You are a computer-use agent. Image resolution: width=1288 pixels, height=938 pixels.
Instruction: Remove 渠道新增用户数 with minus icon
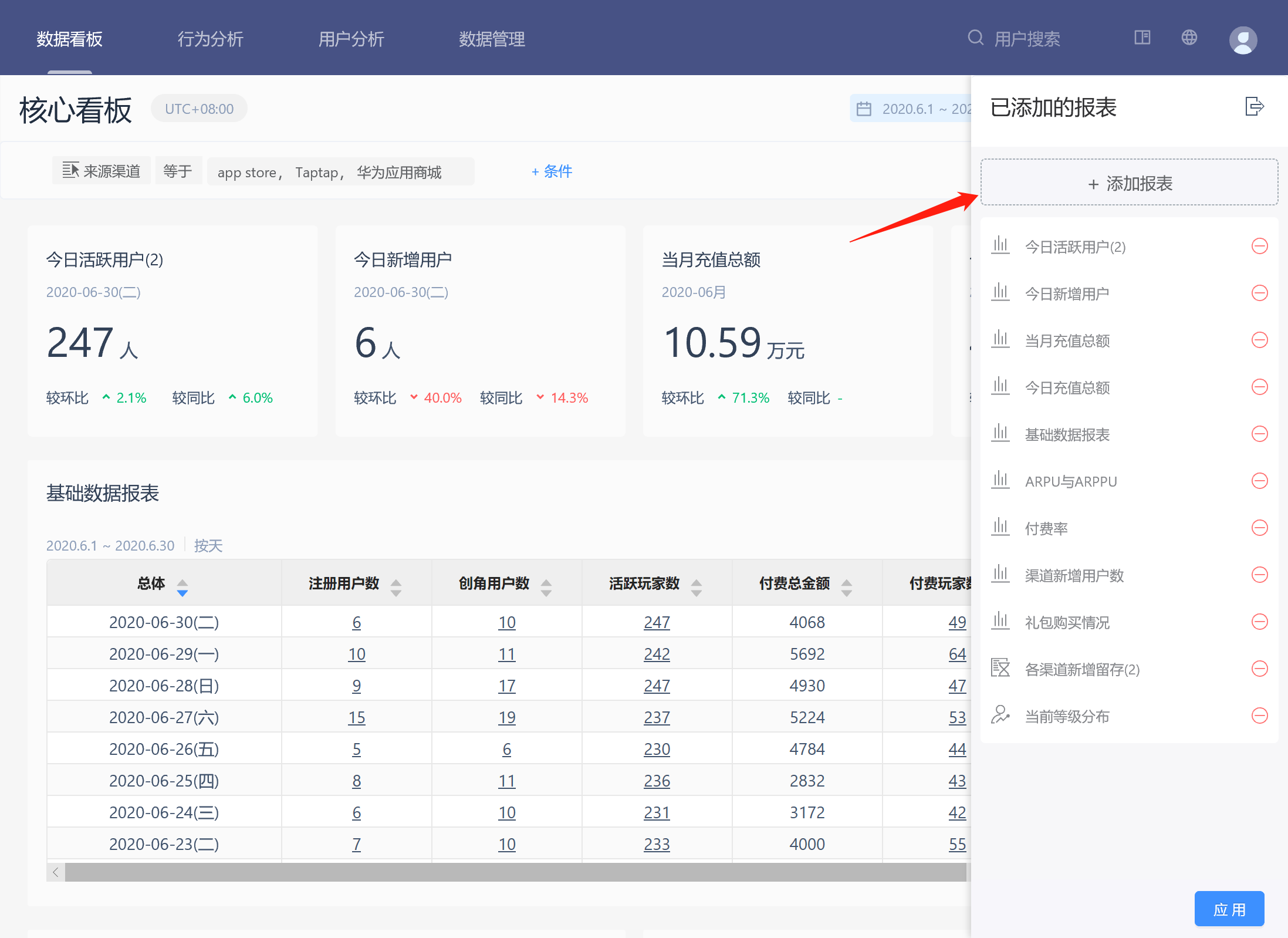1259,575
